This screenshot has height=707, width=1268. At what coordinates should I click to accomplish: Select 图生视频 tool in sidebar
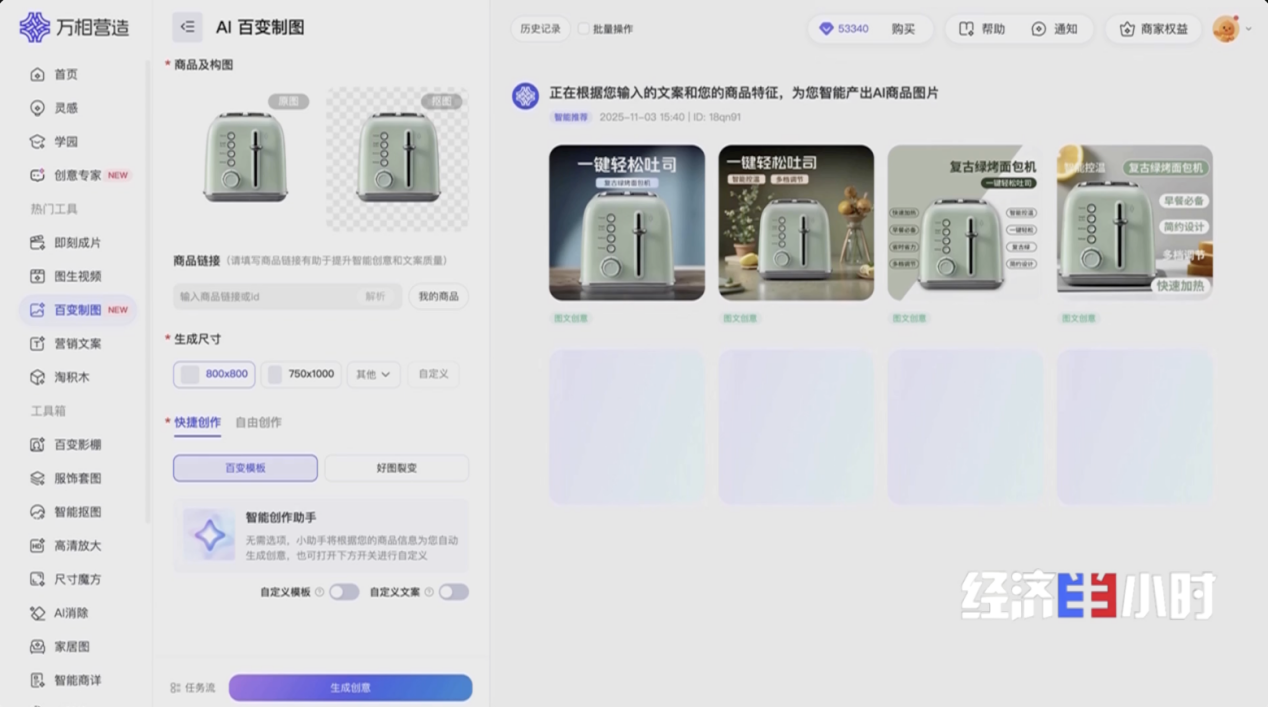pyautogui.click(x=38, y=276)
